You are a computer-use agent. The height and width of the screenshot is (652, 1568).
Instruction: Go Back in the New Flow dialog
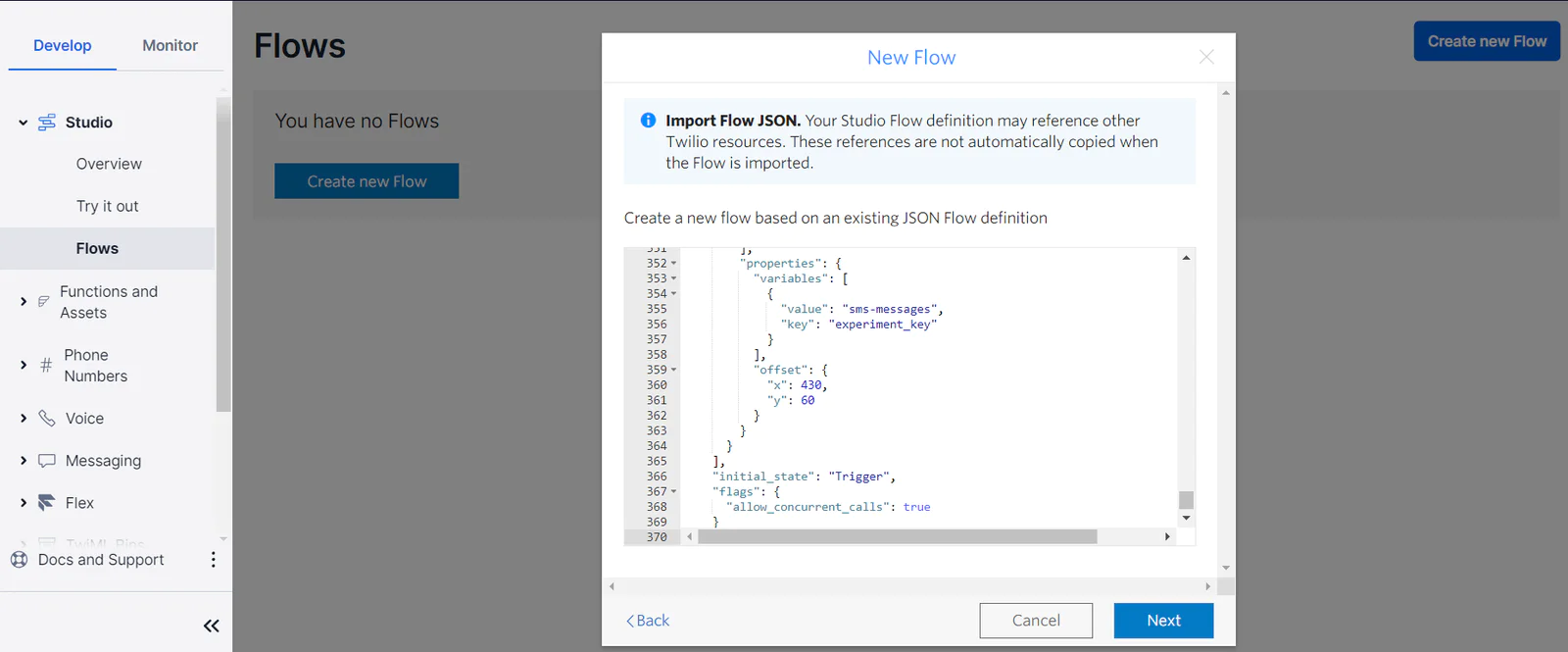coord(648,621)
